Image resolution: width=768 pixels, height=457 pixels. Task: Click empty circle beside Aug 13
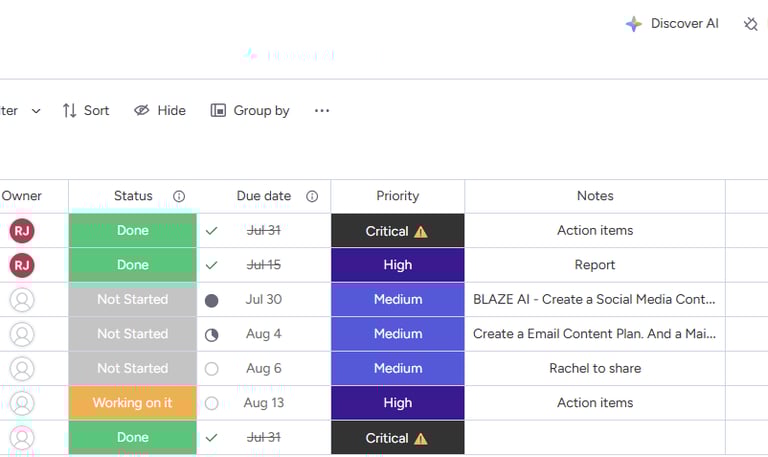click(x=212, y=403)
